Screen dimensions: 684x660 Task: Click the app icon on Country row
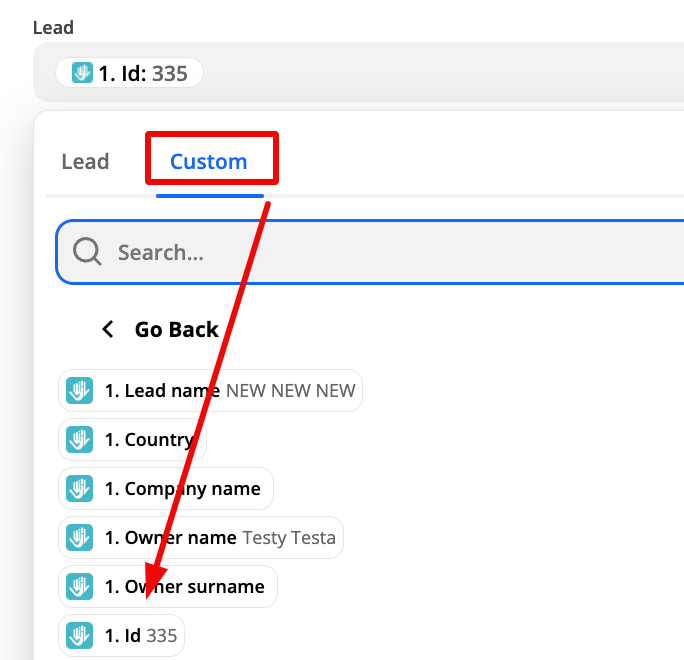click(79, 439)
